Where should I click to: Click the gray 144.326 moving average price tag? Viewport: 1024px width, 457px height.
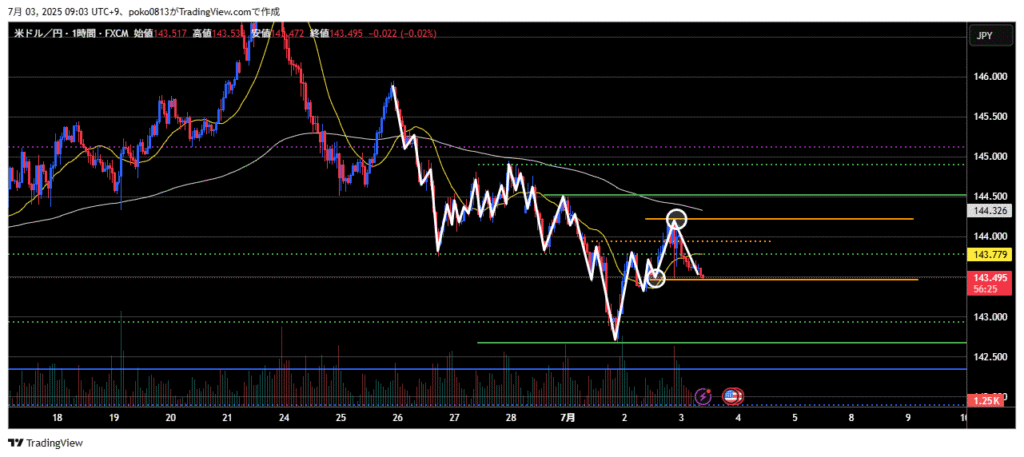988,212
